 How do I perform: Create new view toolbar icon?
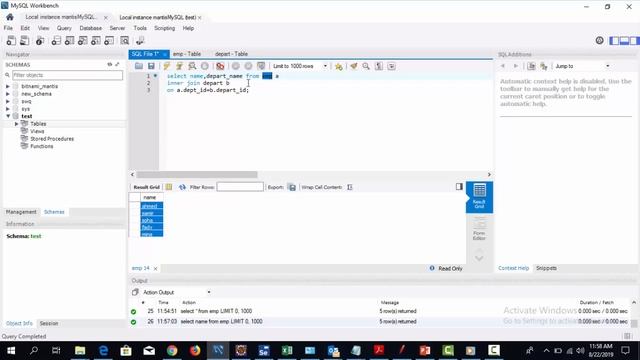coord(82,40)
